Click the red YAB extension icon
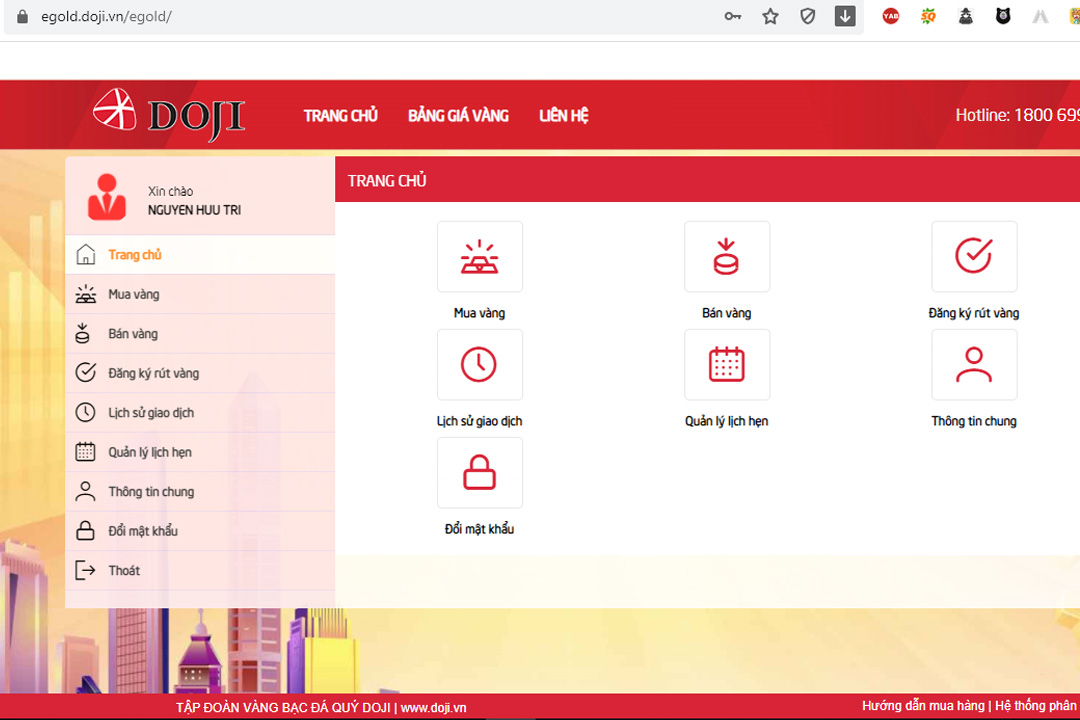 (891, 16)
